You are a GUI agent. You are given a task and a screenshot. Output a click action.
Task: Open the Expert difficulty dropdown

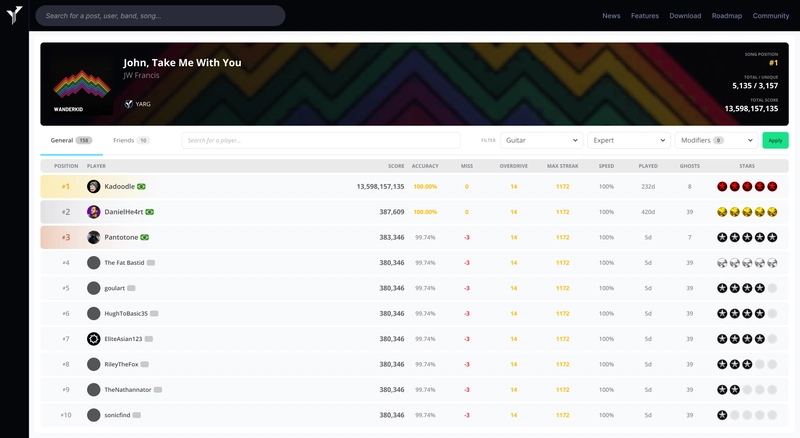(x=629, y=140)
